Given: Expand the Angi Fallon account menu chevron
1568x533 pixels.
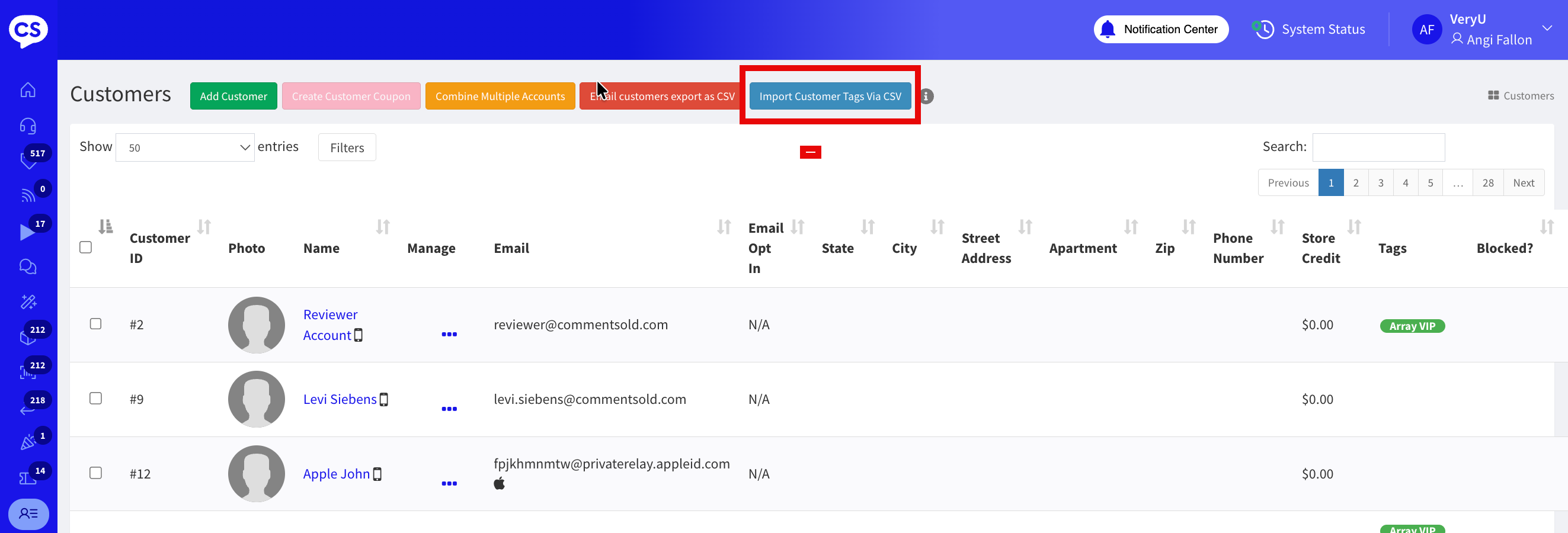Looking at the screenshot, I should tap(1547, 28).
